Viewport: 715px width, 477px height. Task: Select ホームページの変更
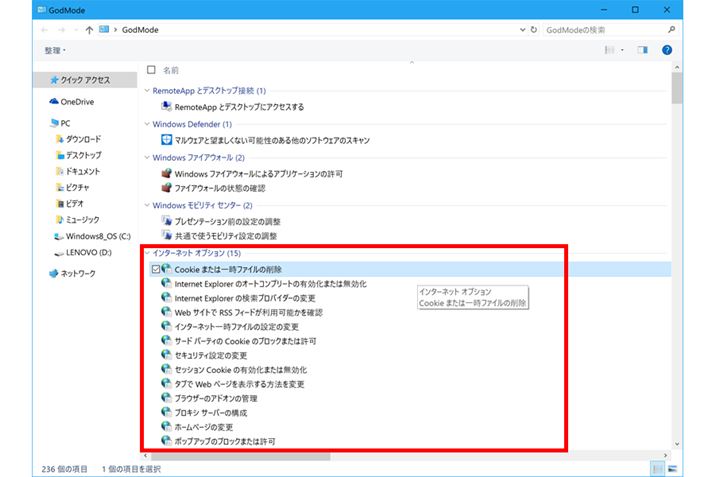(x=204, y=427)
